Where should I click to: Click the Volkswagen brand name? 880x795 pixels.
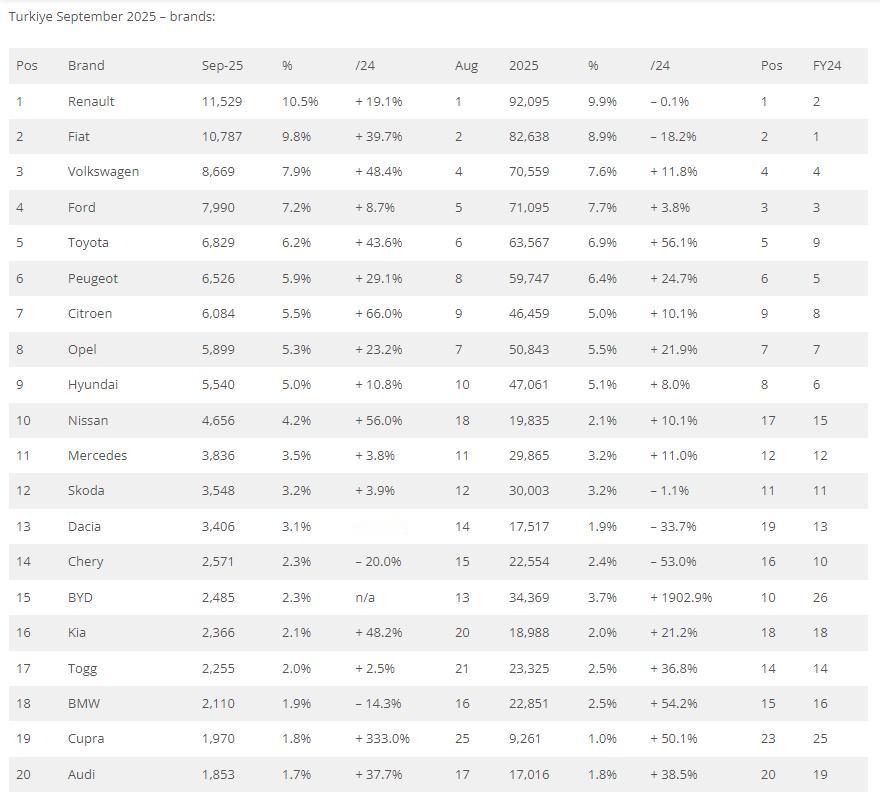point(103,172)
